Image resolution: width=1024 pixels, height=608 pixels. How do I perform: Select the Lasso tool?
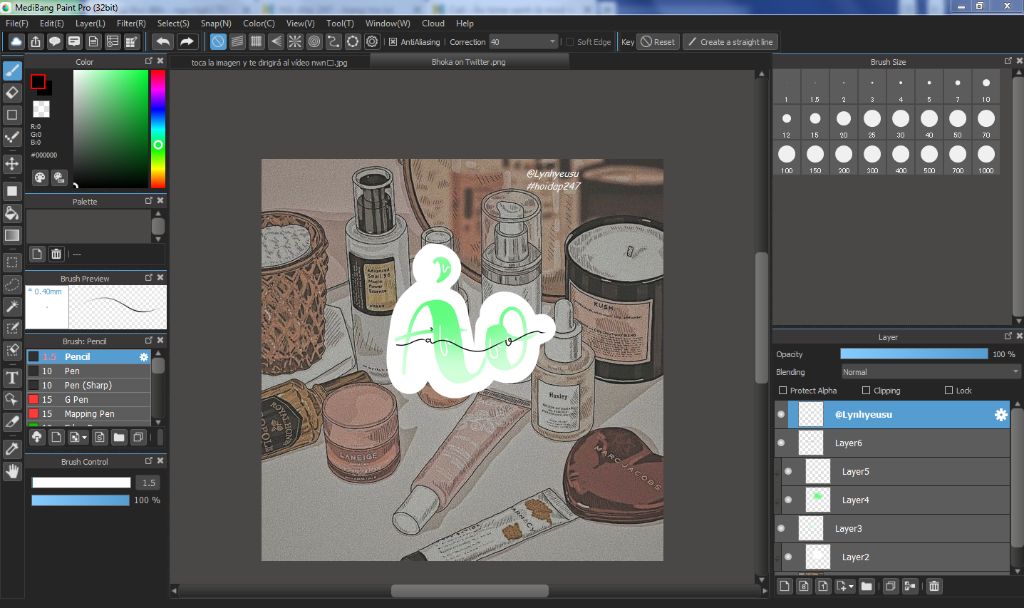point(12,285)
